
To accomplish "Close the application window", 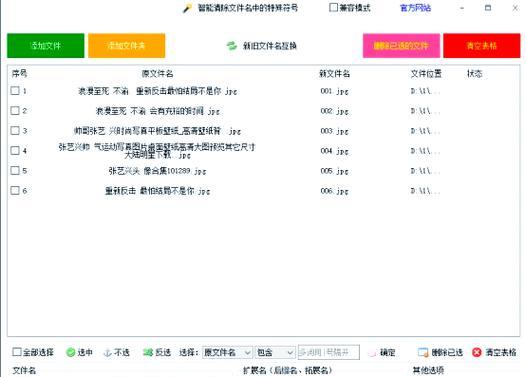I will click(x=515, y=8).
